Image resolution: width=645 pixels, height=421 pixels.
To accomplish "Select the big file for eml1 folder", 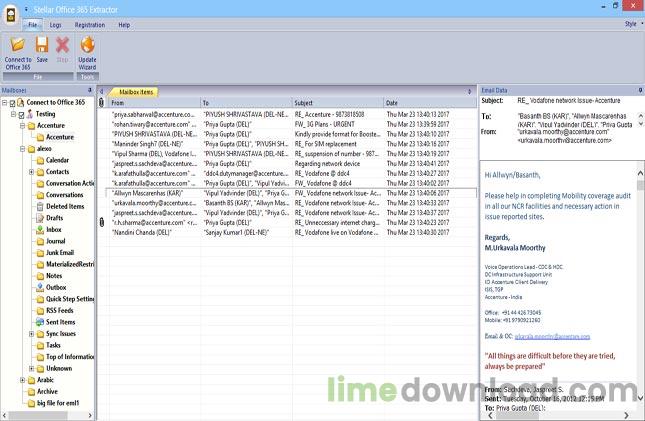I will 58,403.
